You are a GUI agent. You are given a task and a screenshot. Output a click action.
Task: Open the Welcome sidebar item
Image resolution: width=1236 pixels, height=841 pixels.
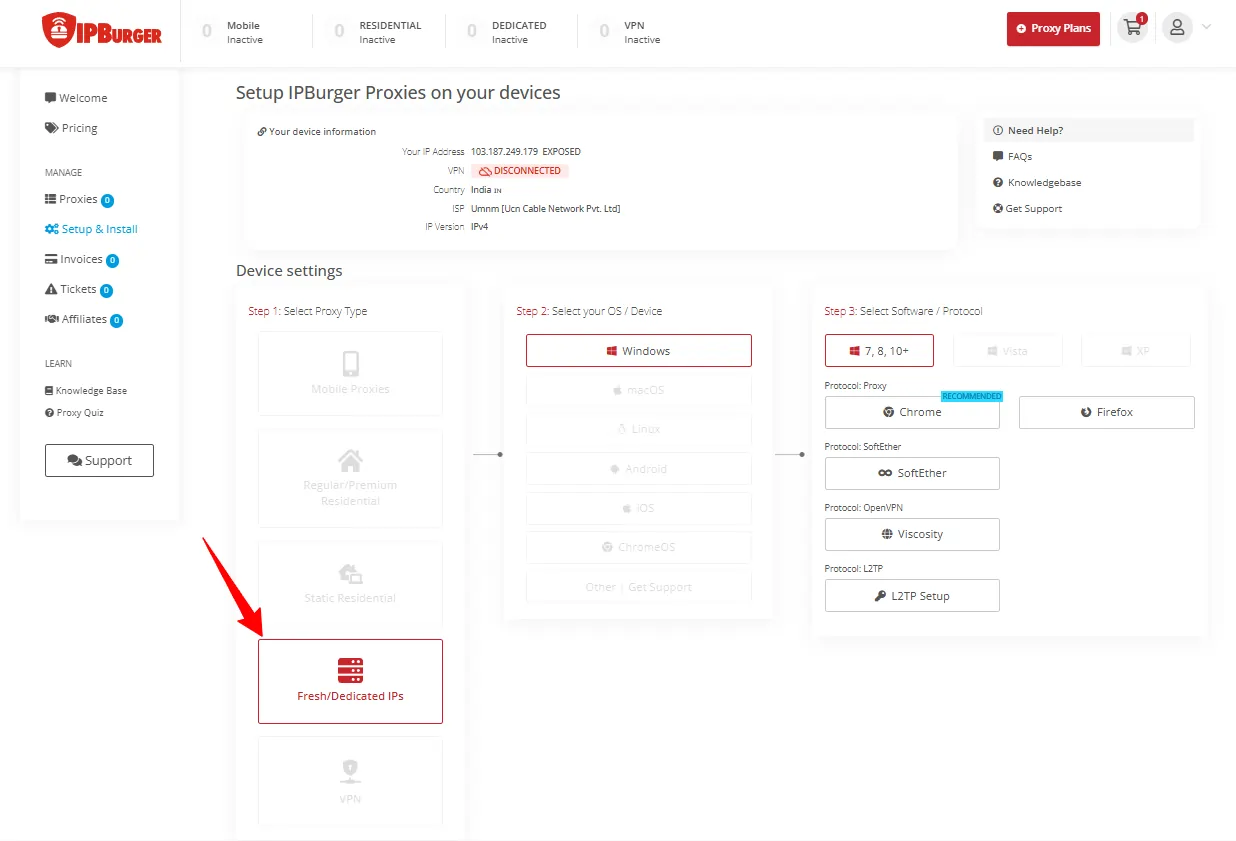click(76, 98)
